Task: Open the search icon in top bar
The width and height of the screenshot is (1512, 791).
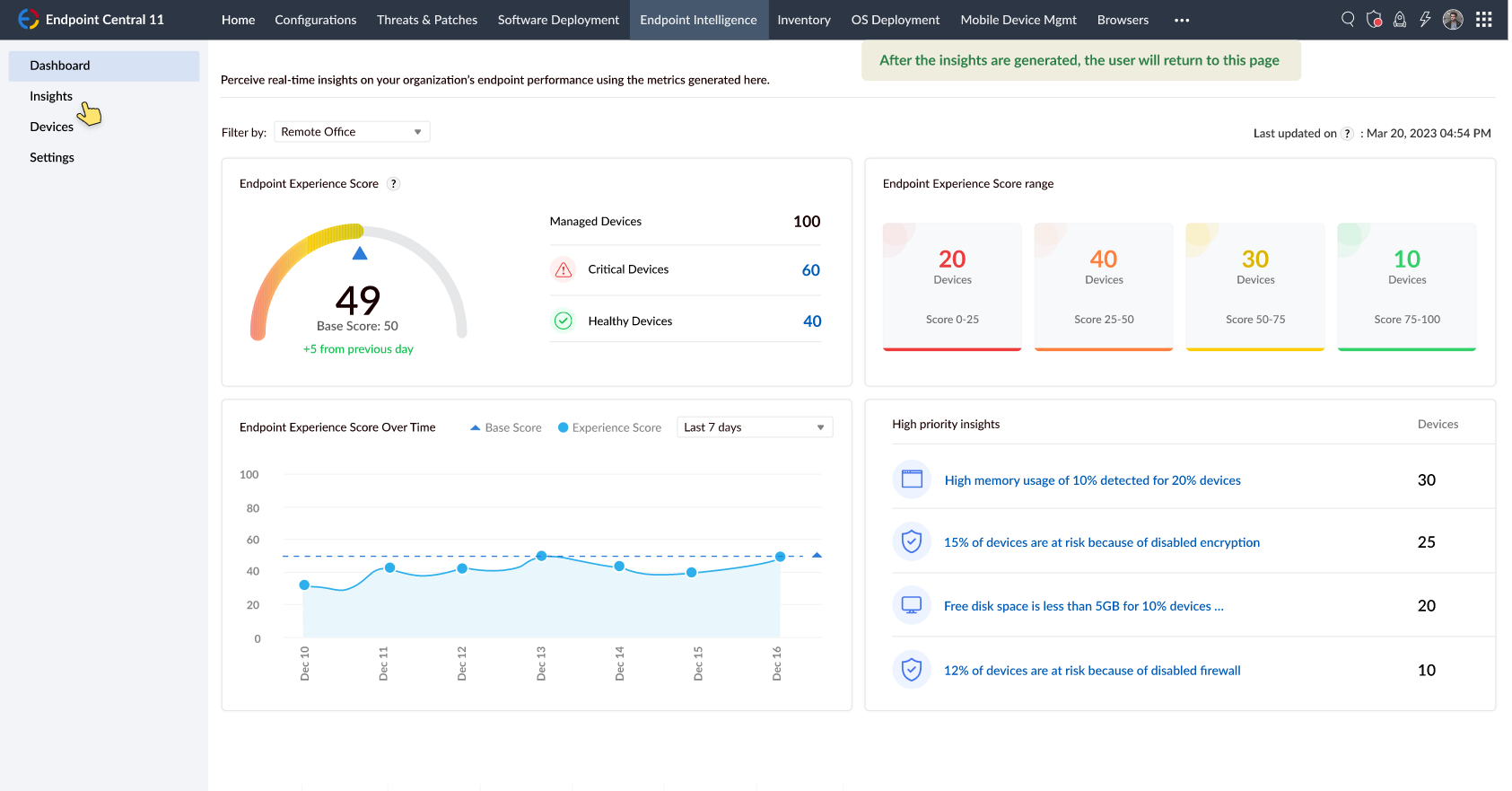Action: [1347, 19]
